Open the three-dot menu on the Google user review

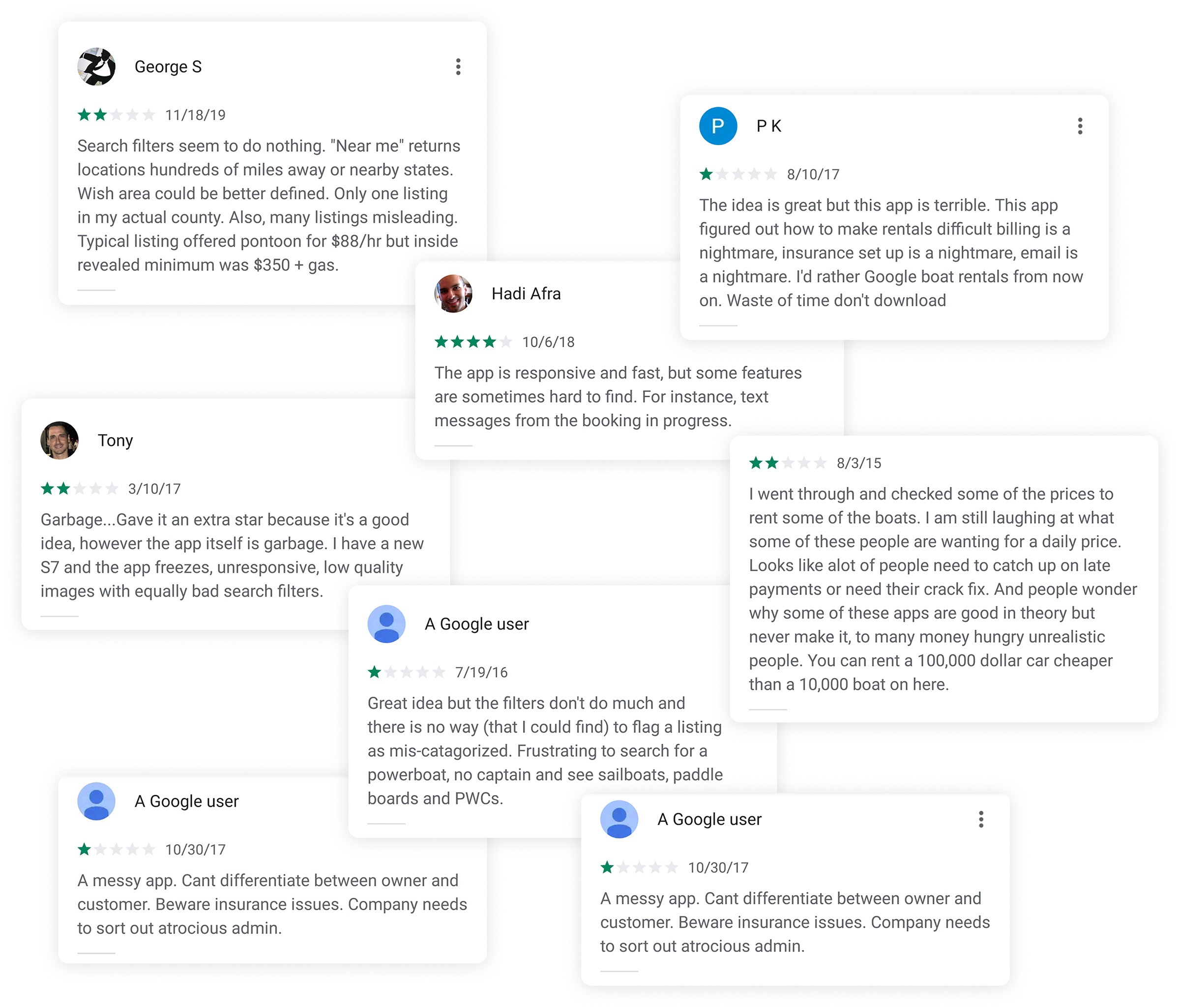pyautogui.click(x=981, y=819)
